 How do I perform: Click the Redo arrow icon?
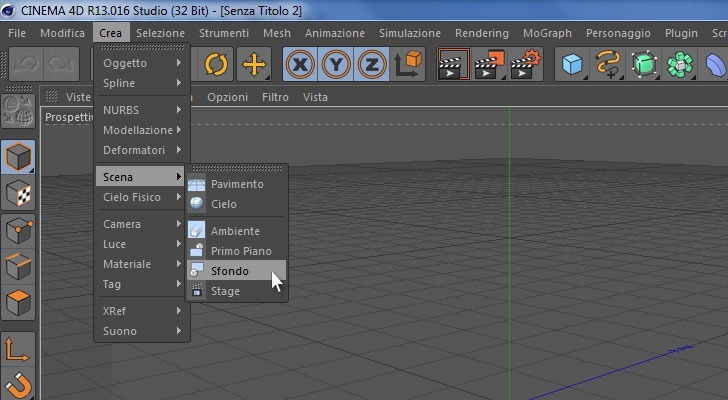coord(61,64)
